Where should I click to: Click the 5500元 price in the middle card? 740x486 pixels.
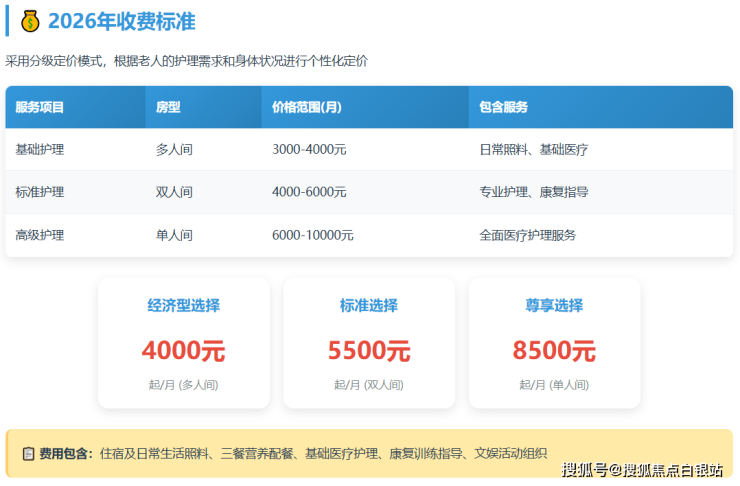369,351
